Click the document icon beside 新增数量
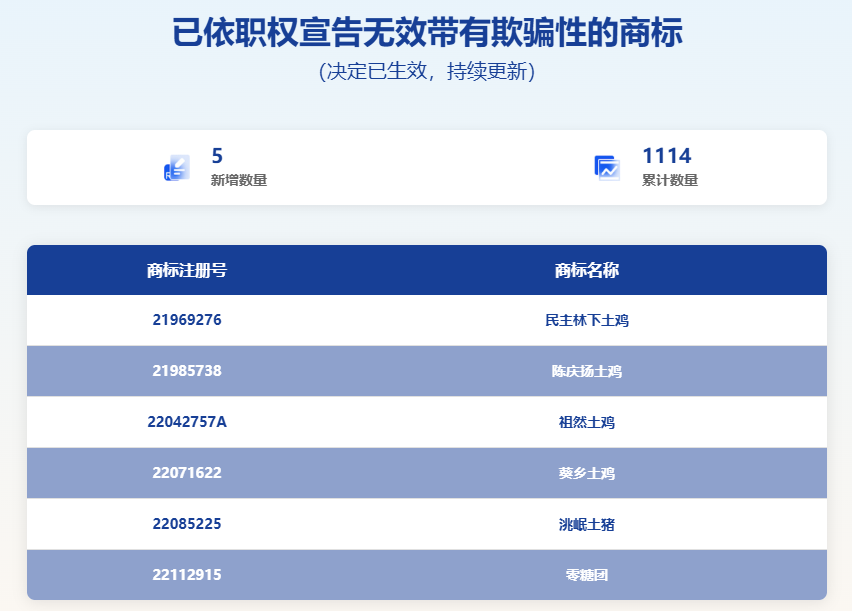 177,168
